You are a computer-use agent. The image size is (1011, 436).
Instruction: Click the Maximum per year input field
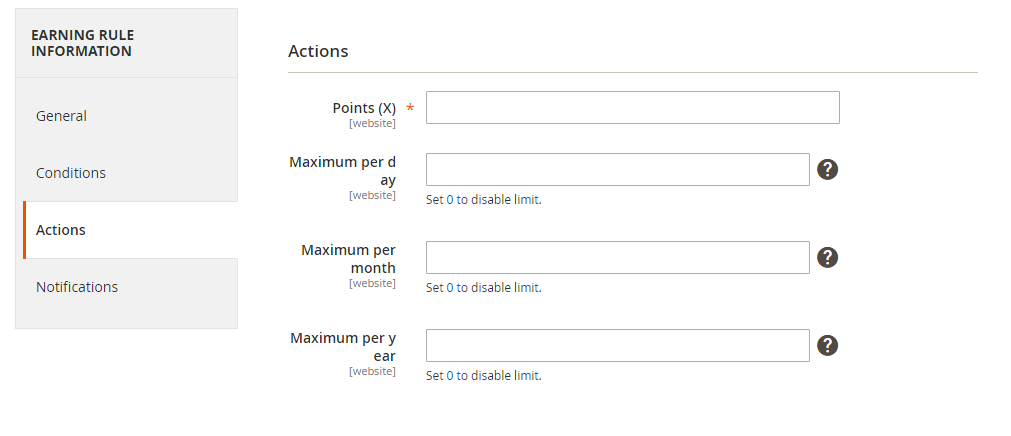pyautogui.click(x=618, y=346)
